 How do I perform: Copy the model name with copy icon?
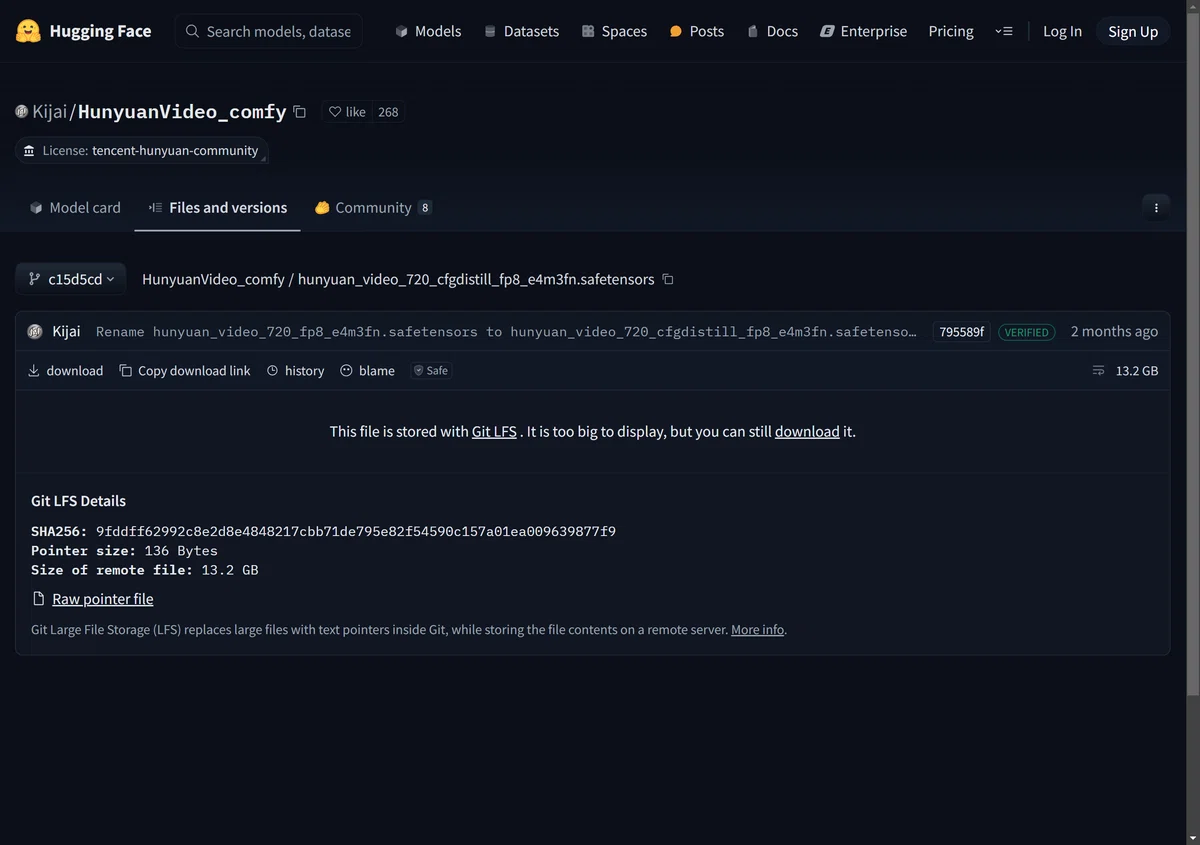tap(300, 112)
